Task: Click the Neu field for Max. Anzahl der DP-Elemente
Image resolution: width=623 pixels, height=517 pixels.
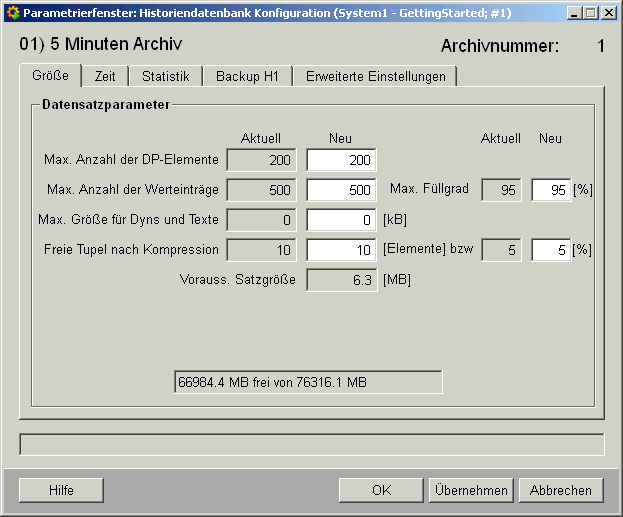Action: point(341,160)
